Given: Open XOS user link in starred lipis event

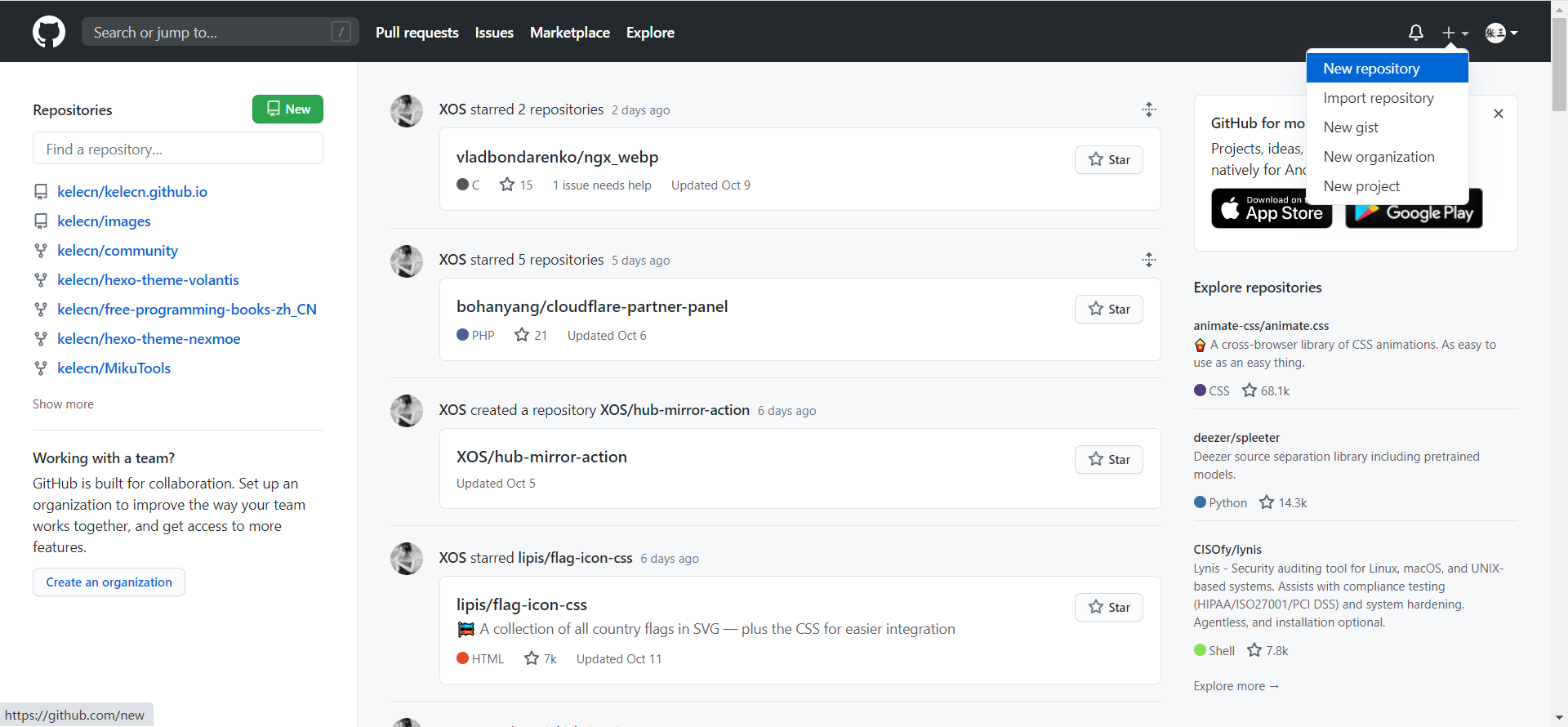Looking at the screenshot, I should (x=452, y=558).
